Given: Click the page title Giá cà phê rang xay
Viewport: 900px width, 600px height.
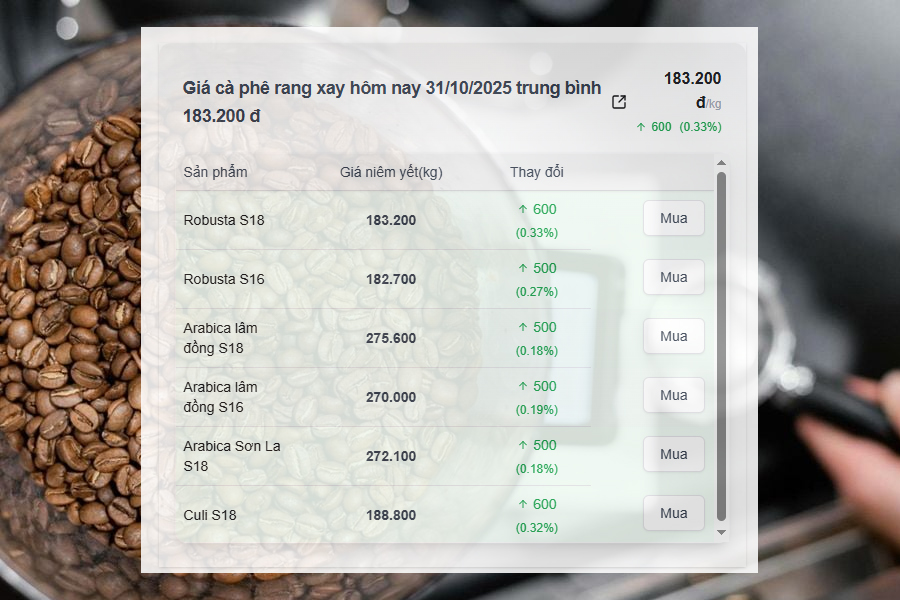Looking at the screenshot, I should pos(392,102).
